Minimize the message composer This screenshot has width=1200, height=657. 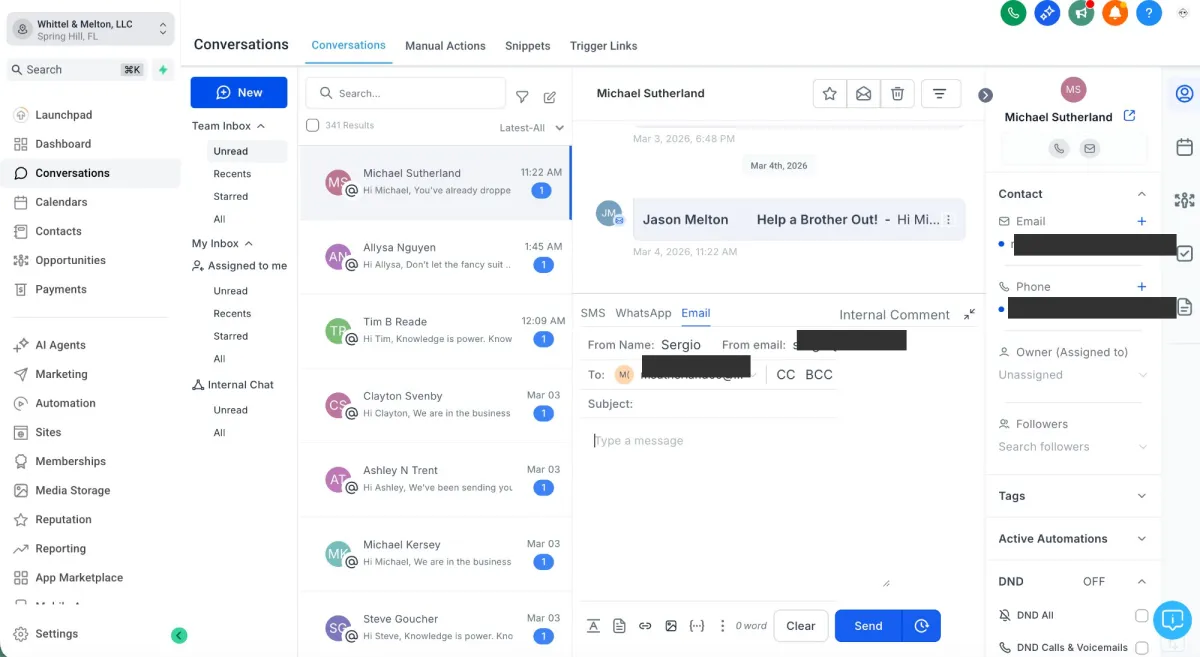point(969,314)
